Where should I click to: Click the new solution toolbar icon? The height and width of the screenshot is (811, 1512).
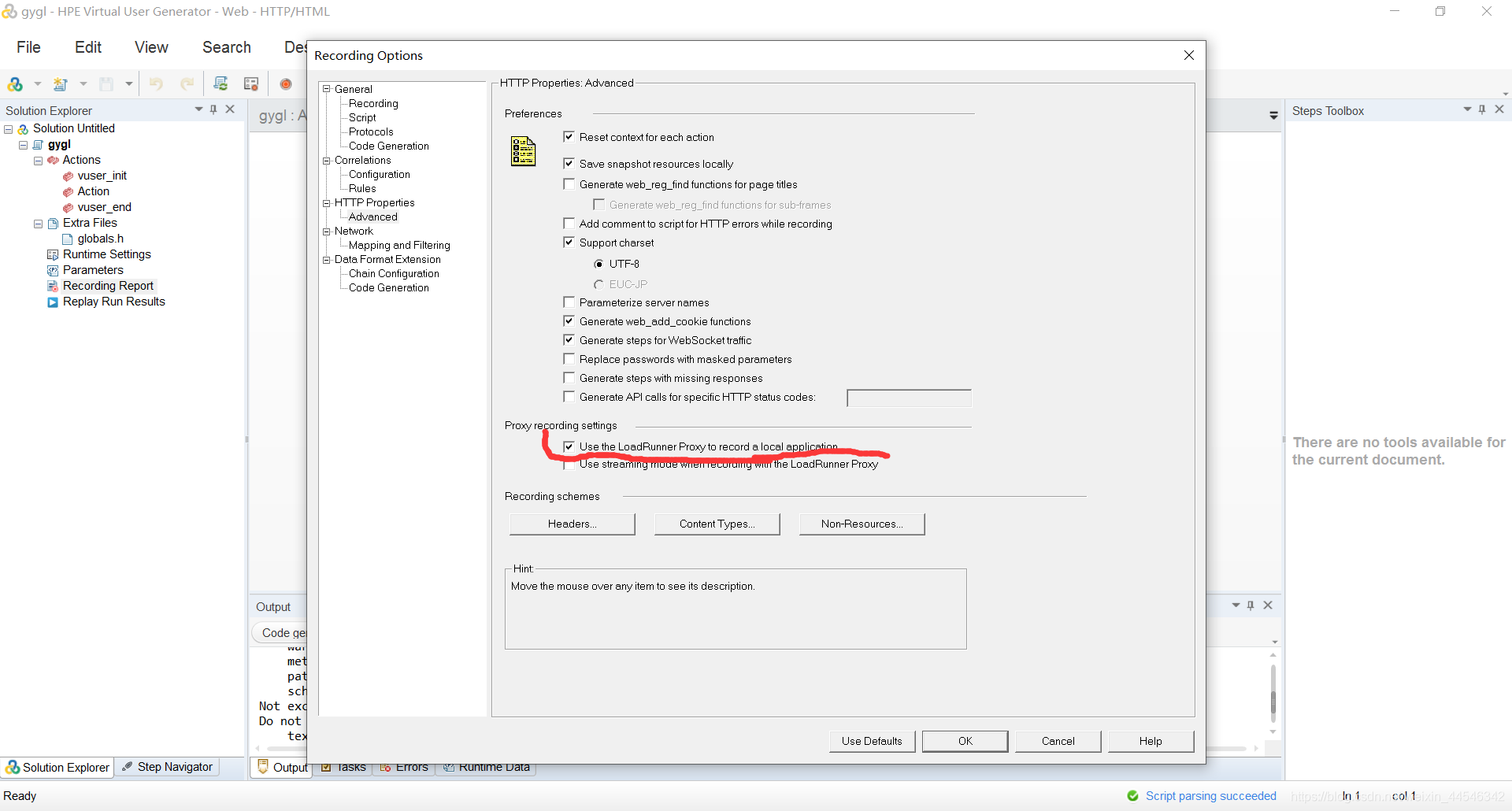15,84
